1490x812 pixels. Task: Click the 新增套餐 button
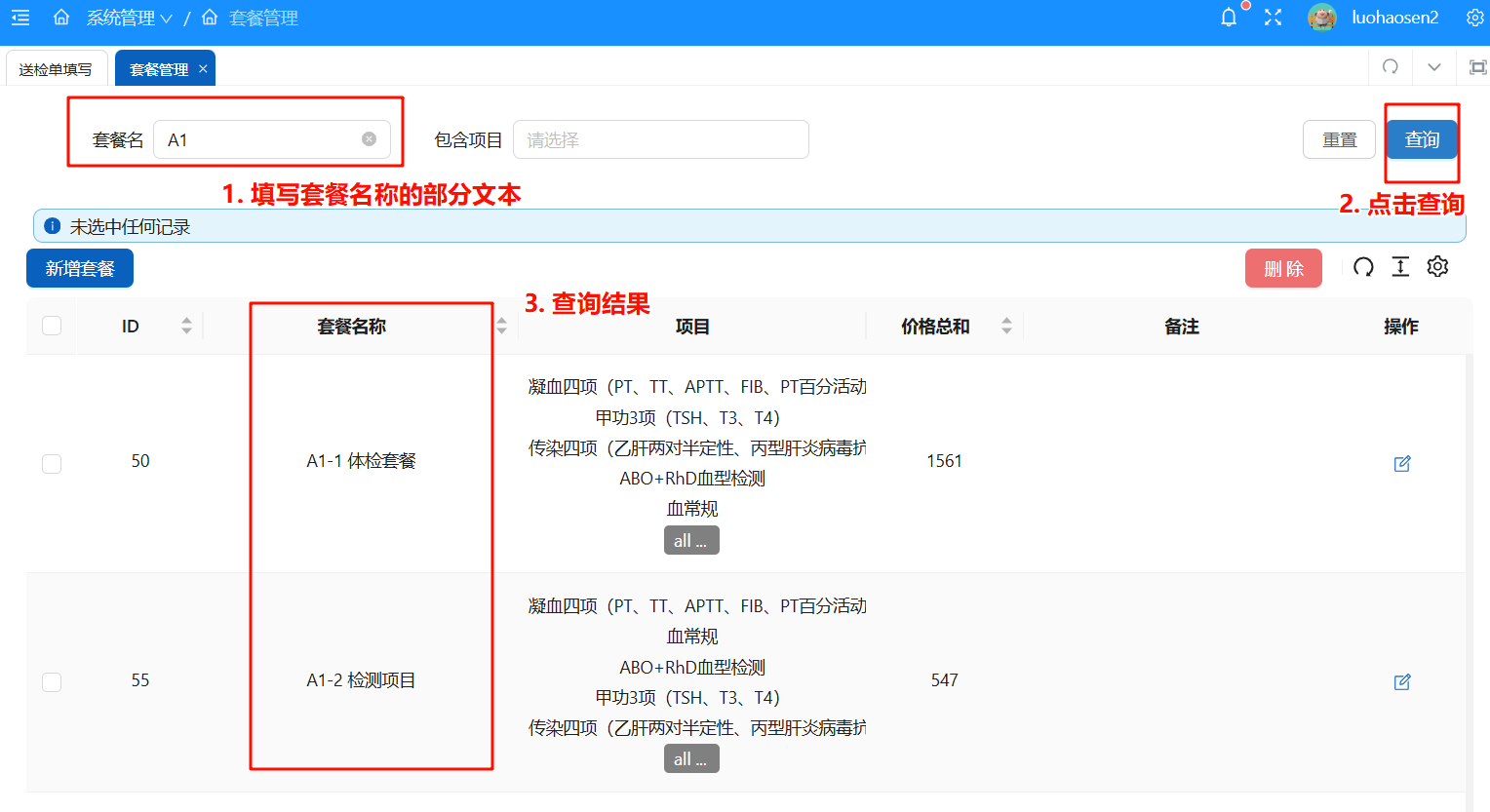tap(80, 268)
